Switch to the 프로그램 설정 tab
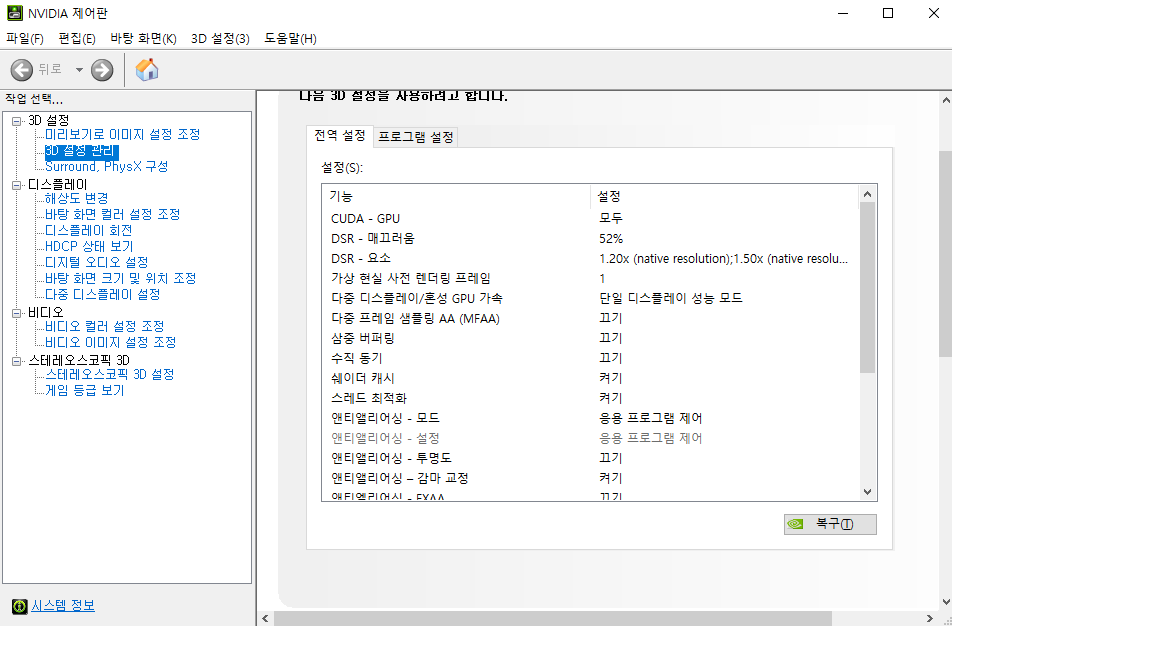This screenshot has width=1152, height=648. 416,136
